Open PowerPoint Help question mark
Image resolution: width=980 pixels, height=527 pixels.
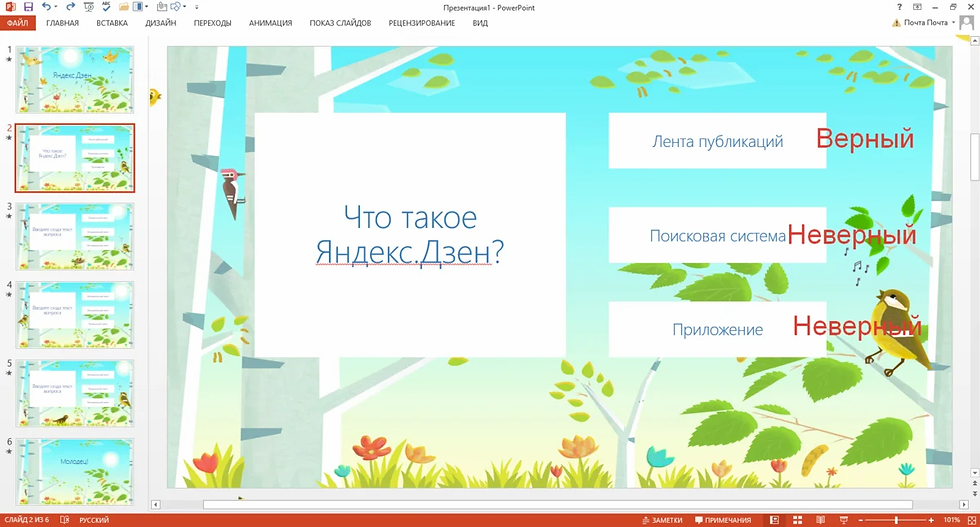pyautogui.click(x=899, y=7)
